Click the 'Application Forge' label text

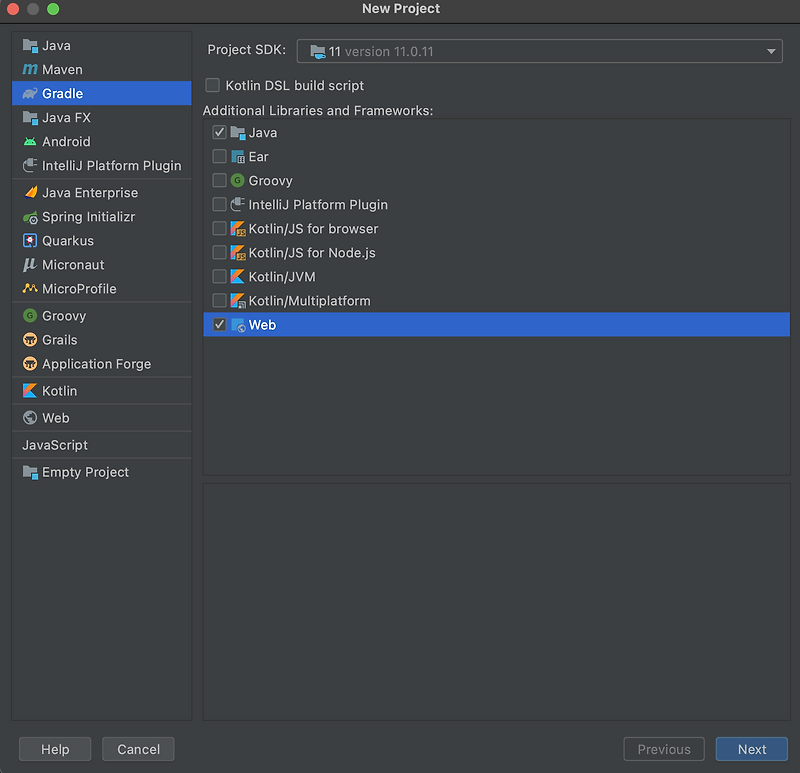[x=96, y=364]
